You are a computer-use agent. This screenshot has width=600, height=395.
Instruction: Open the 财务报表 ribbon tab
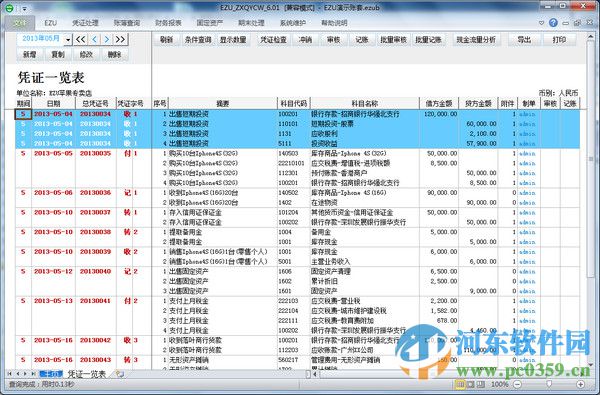(168, 23)
